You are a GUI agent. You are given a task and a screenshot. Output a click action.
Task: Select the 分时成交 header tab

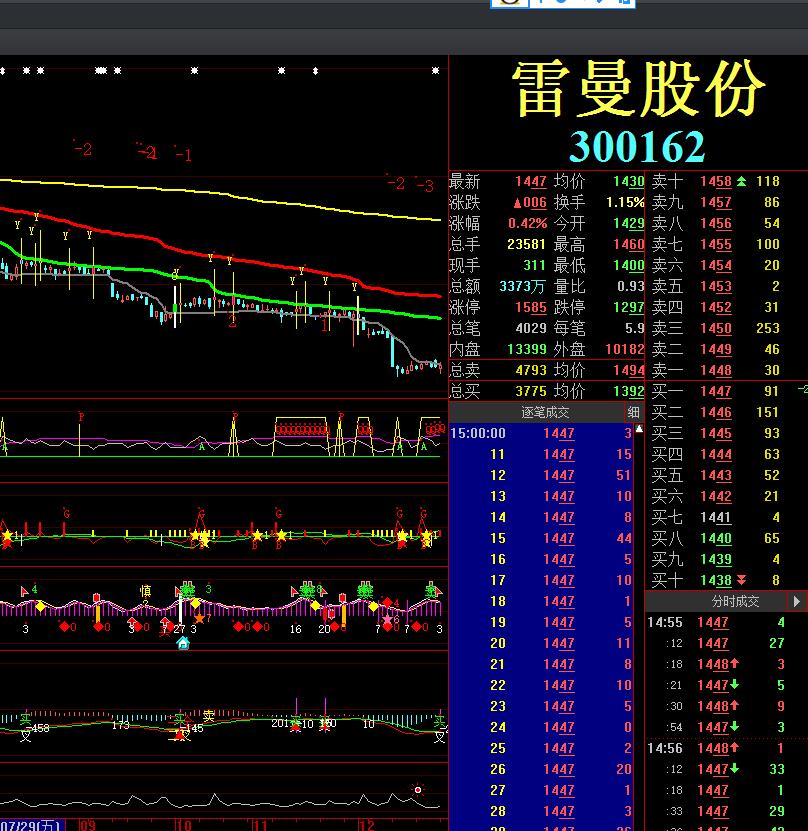[x=735, y=601]
